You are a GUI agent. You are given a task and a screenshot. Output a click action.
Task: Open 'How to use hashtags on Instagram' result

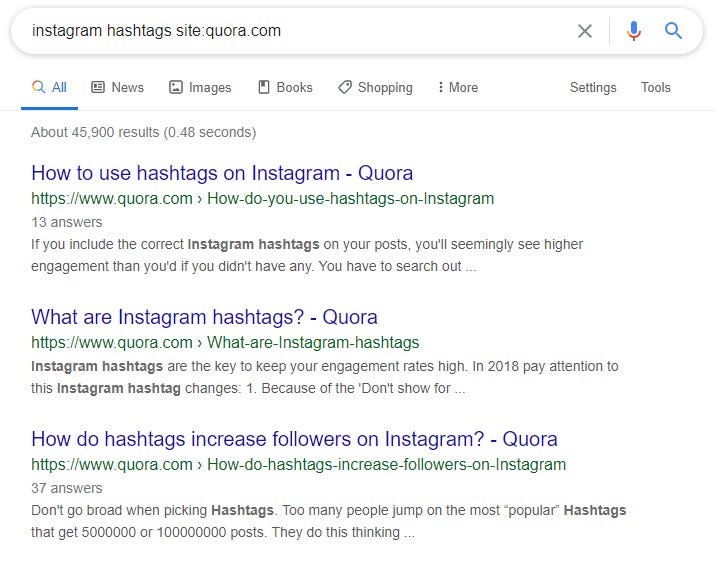click(222, 173)
